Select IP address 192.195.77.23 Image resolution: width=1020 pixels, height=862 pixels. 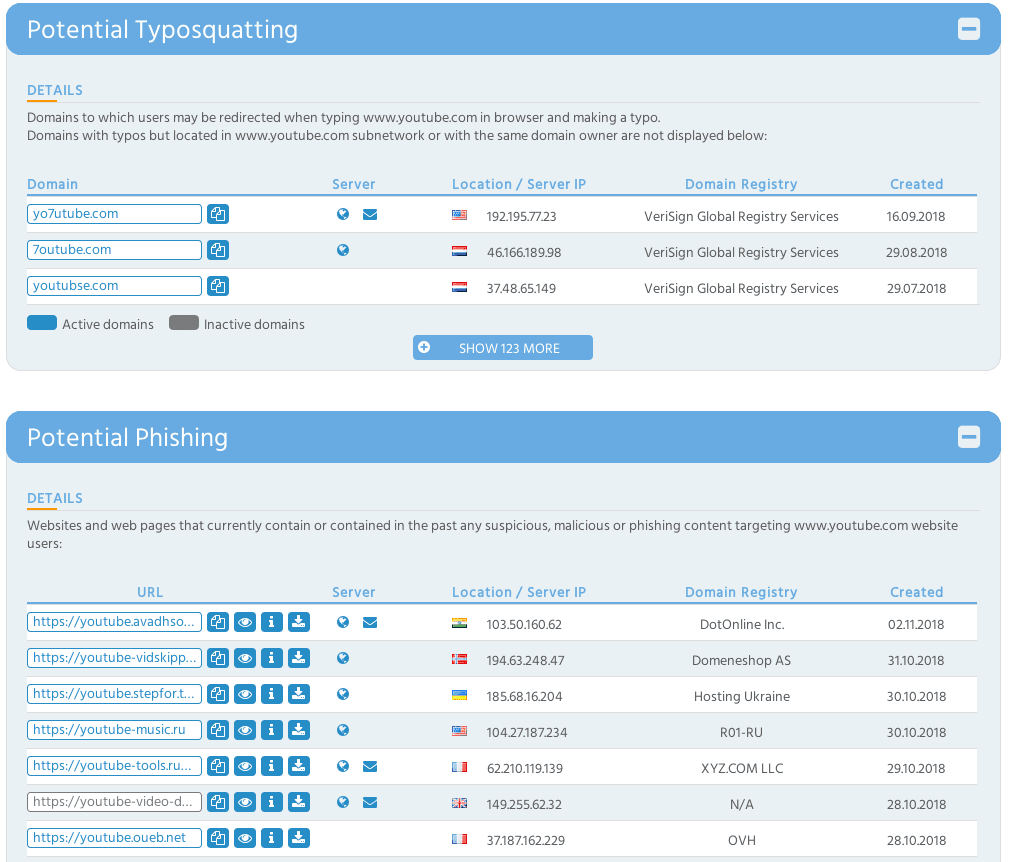(x=521, y=217)
